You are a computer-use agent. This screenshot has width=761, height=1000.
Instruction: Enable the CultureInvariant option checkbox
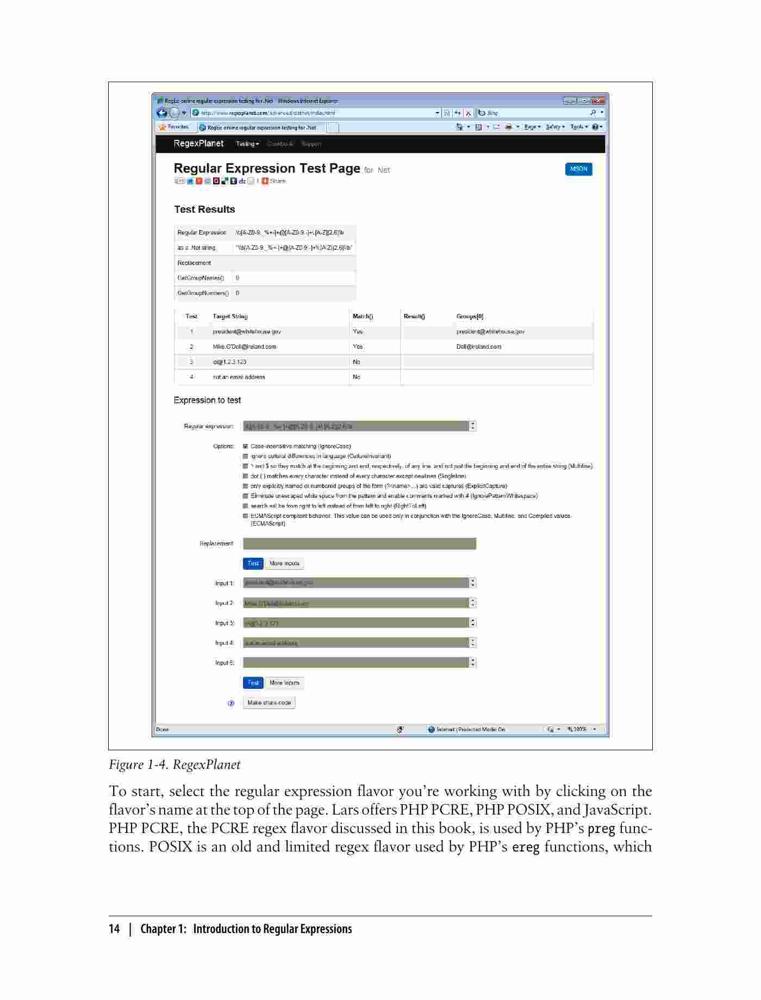tap(246, 457)
